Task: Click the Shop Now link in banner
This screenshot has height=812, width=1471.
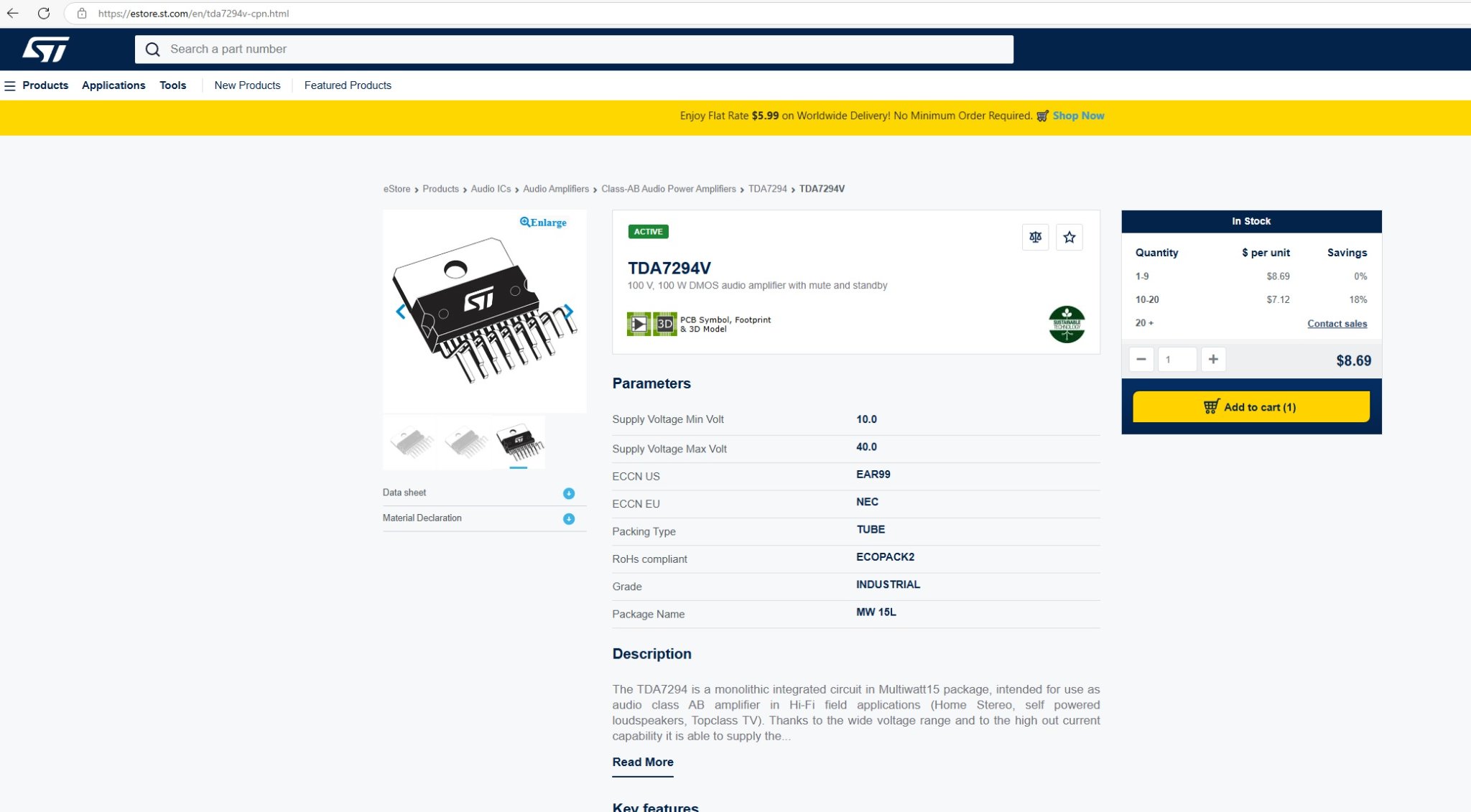Action: (1078, 116)
